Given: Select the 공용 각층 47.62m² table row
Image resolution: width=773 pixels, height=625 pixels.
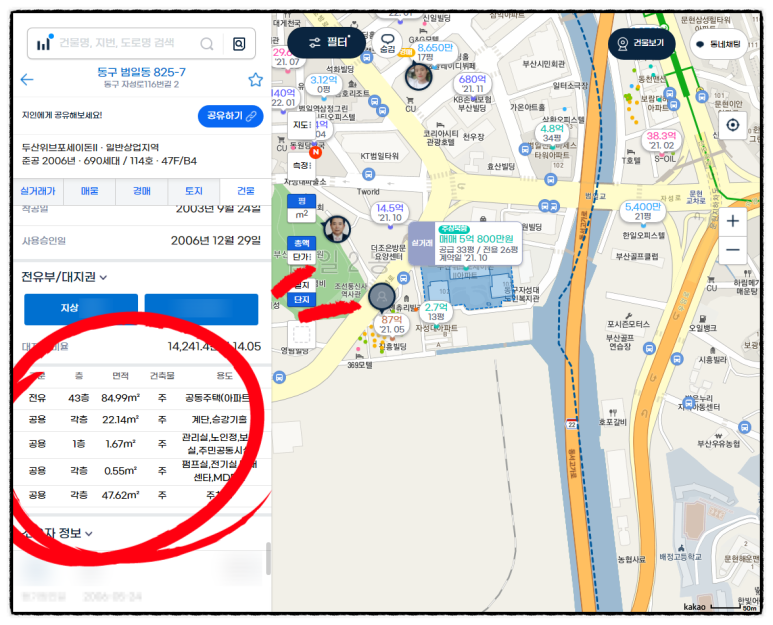Looking at the screenshot, I should [x=142, y=495].
